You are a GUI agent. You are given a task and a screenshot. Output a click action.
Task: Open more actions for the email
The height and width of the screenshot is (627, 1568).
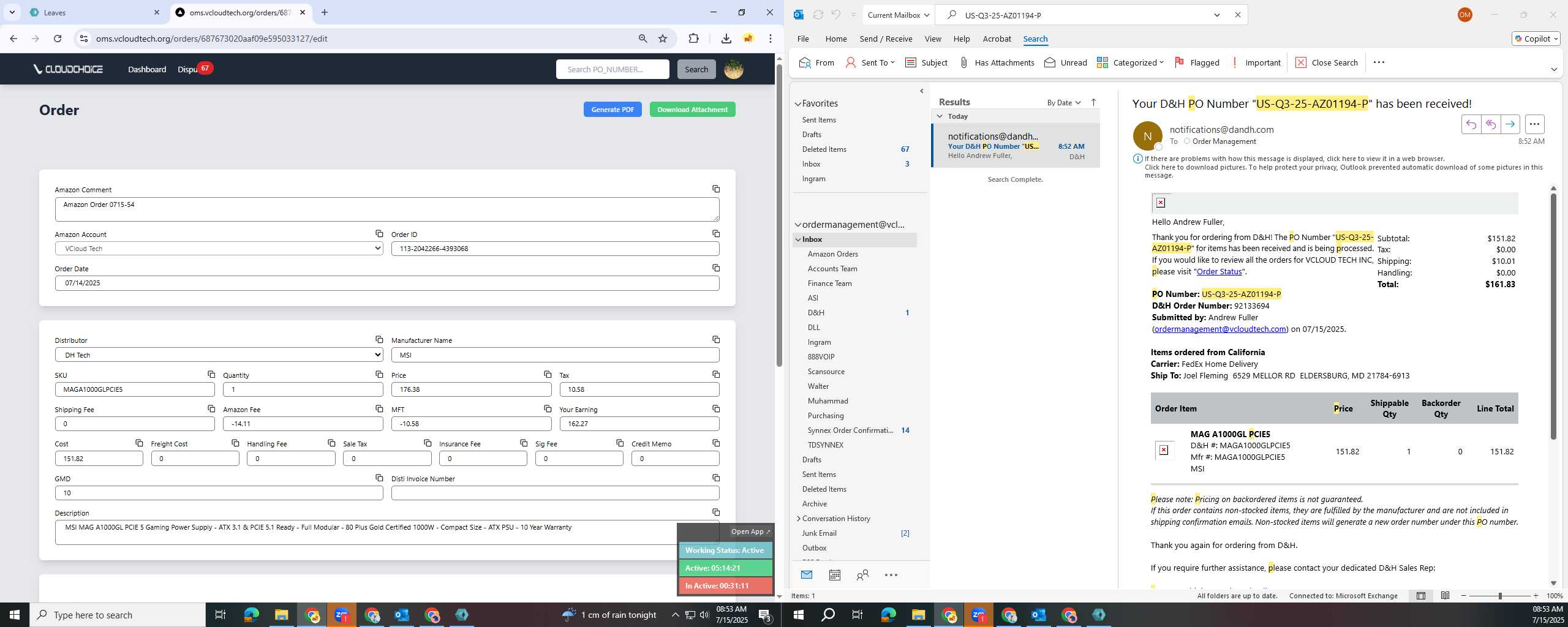[1534, 124]
